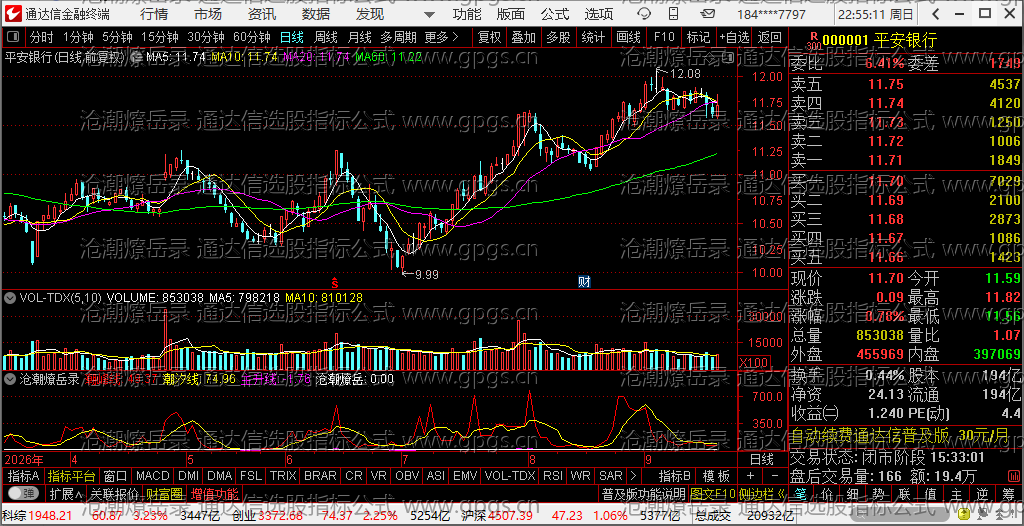1024x526 pixels.
Task: Expand the 扩展 panel
Action: (66, 493)
